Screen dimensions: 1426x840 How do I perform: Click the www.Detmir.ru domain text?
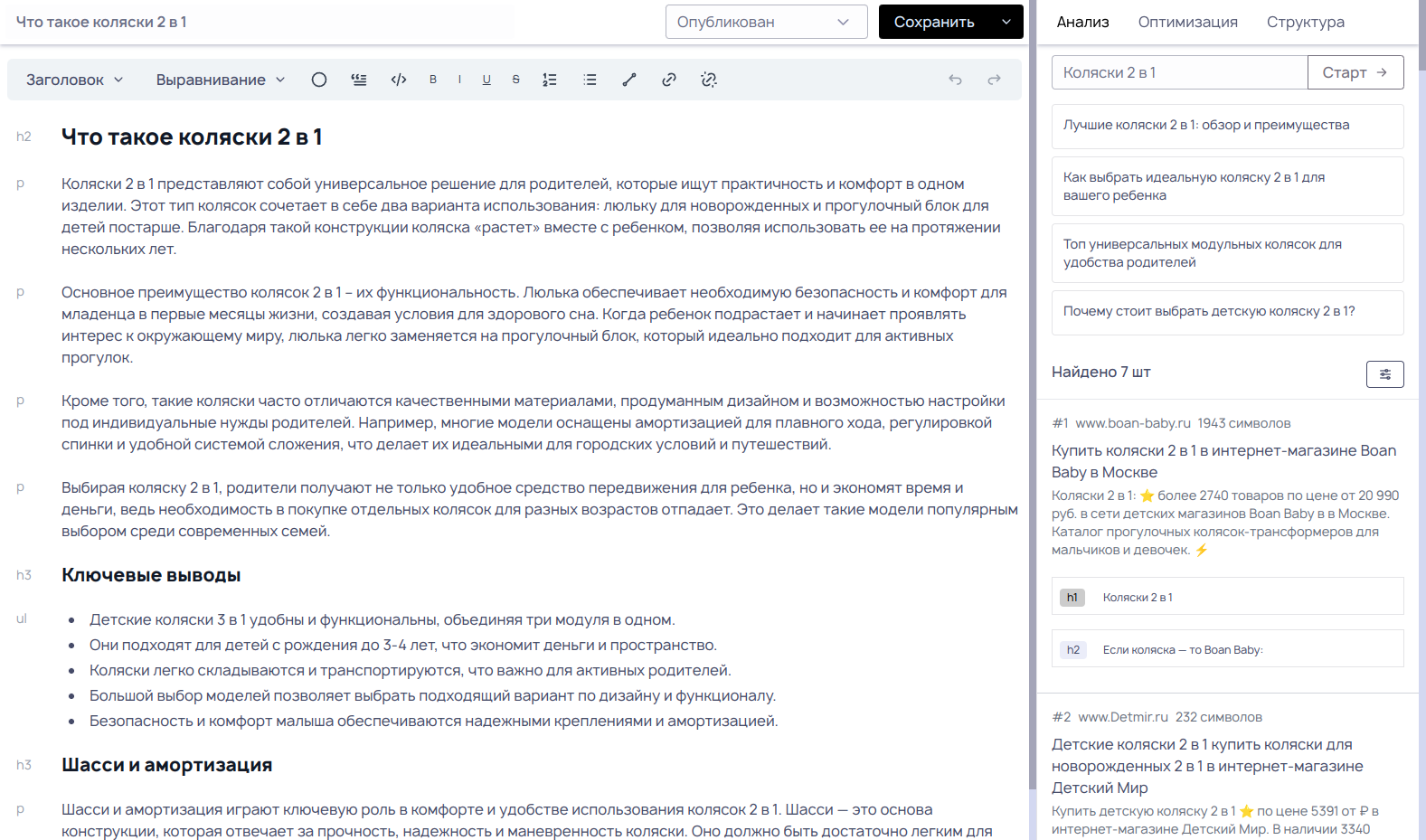[1123, 717]
